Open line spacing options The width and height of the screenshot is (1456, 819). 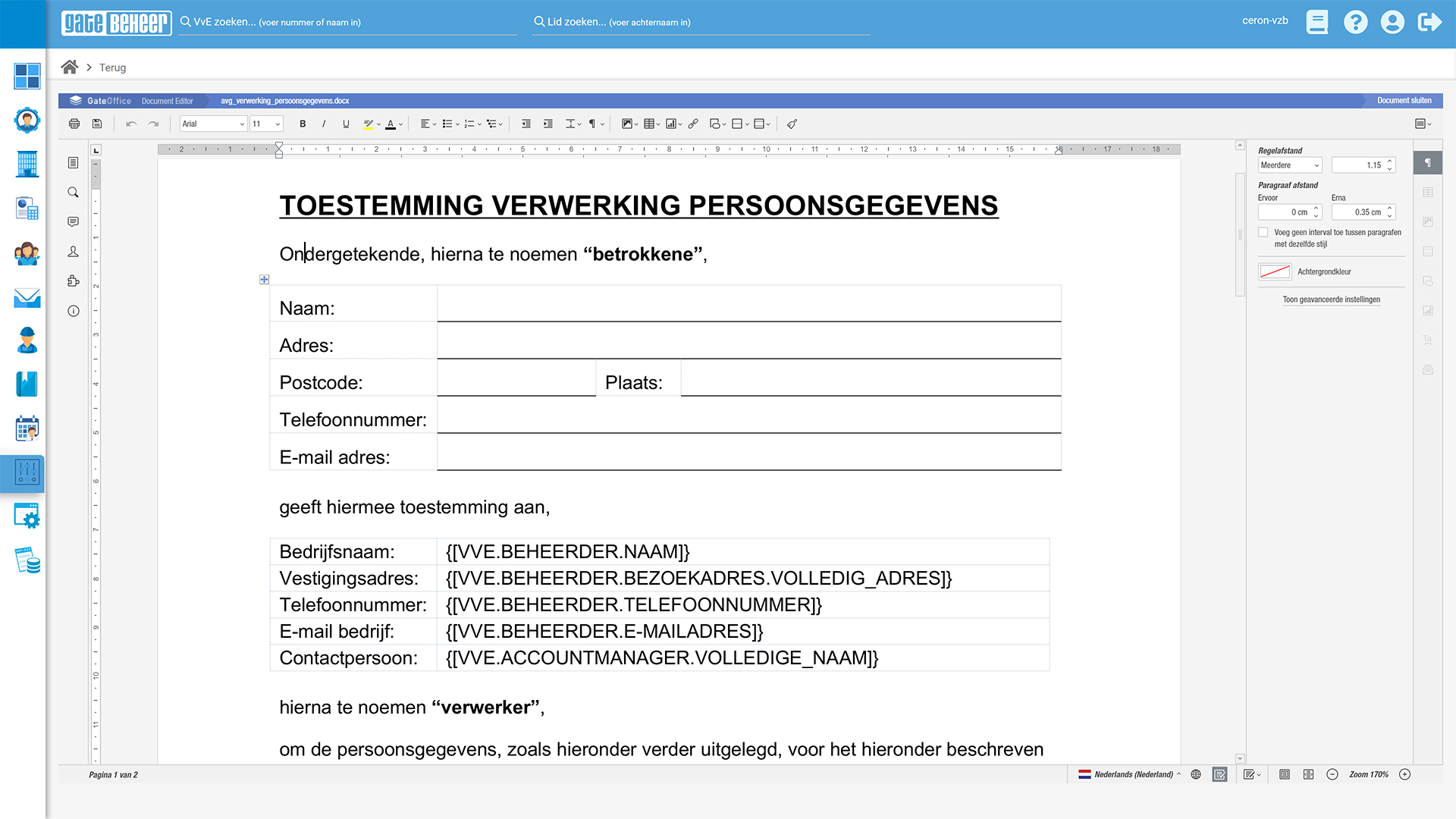click(573, 124)
